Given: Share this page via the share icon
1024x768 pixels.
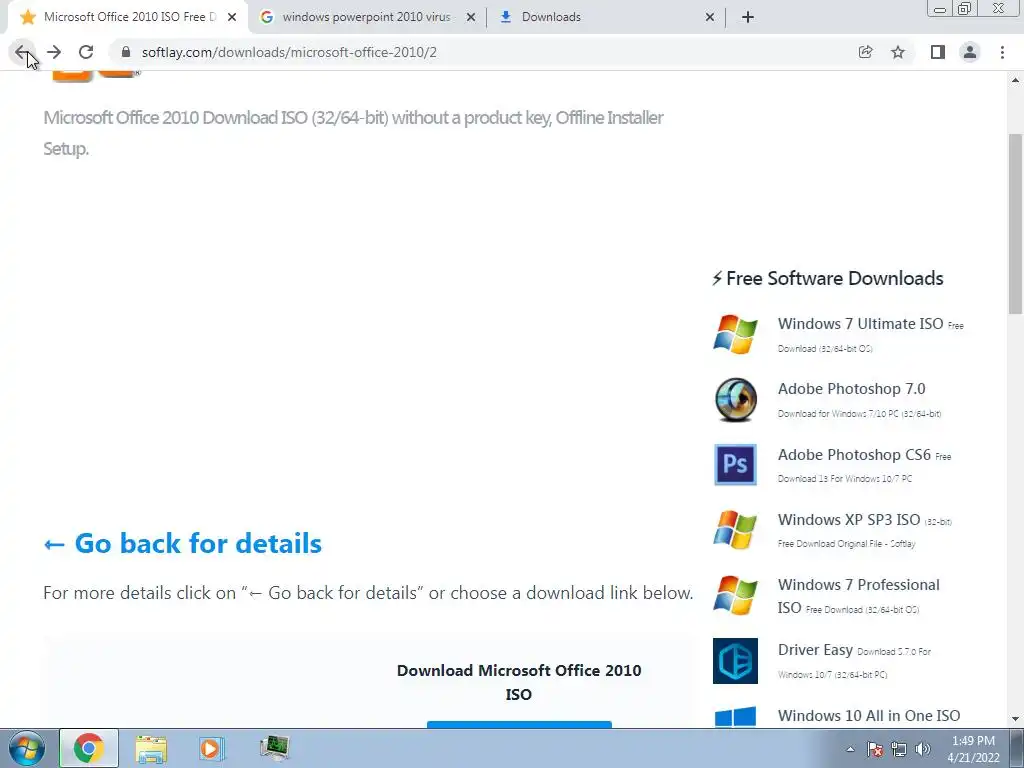Looking at the screenshot, I should click(x=865, y=52).
